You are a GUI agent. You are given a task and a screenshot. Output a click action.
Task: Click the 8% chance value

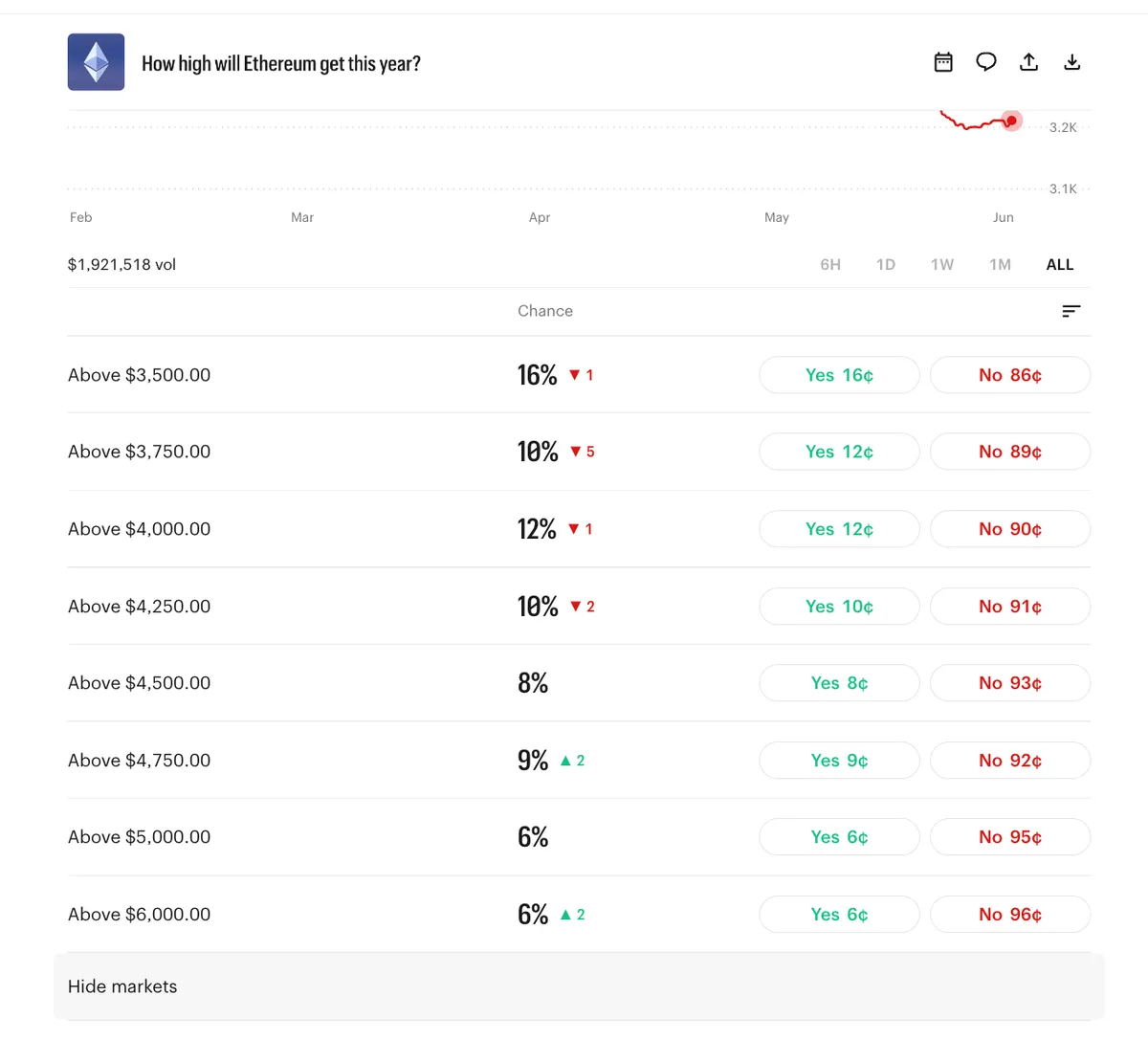pyautogui.click(x=533, y=683)
